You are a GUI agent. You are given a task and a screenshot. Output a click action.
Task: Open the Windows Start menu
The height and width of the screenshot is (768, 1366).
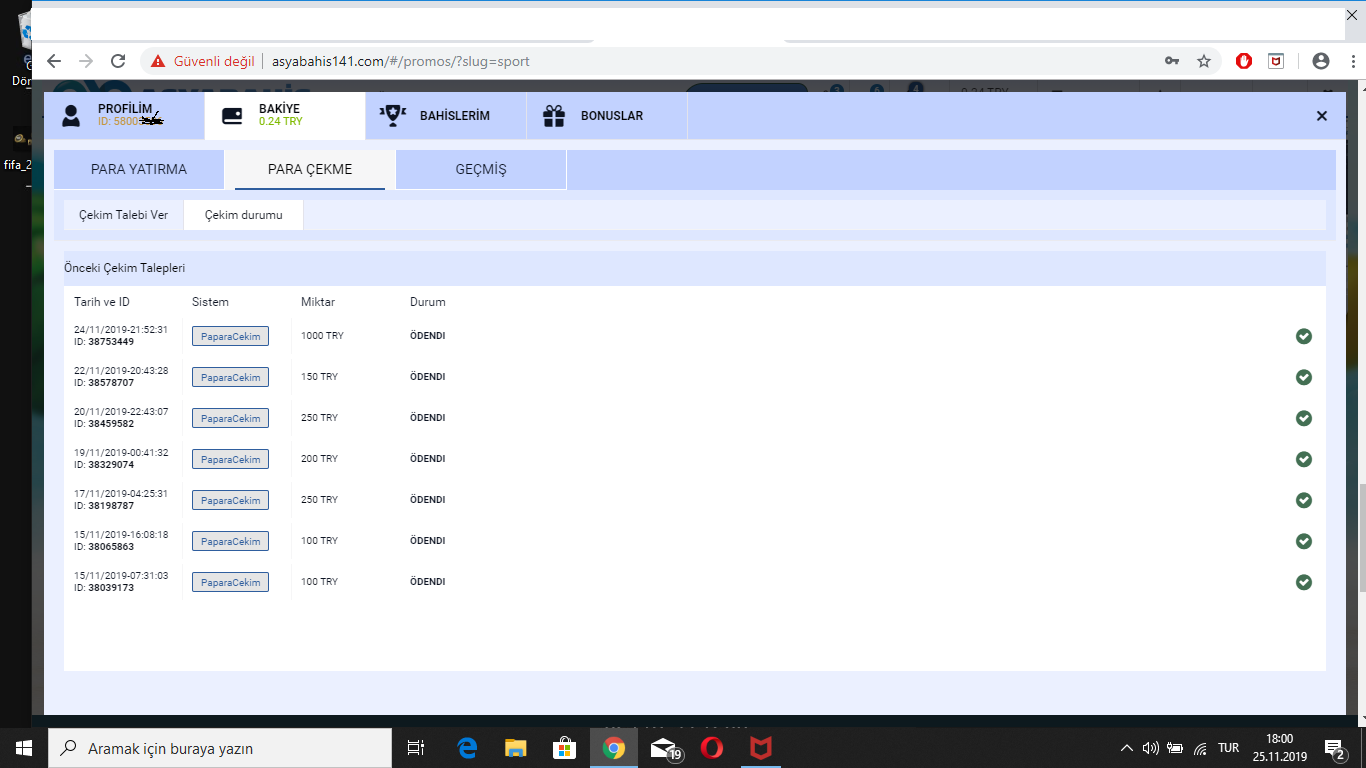point(24,748)
